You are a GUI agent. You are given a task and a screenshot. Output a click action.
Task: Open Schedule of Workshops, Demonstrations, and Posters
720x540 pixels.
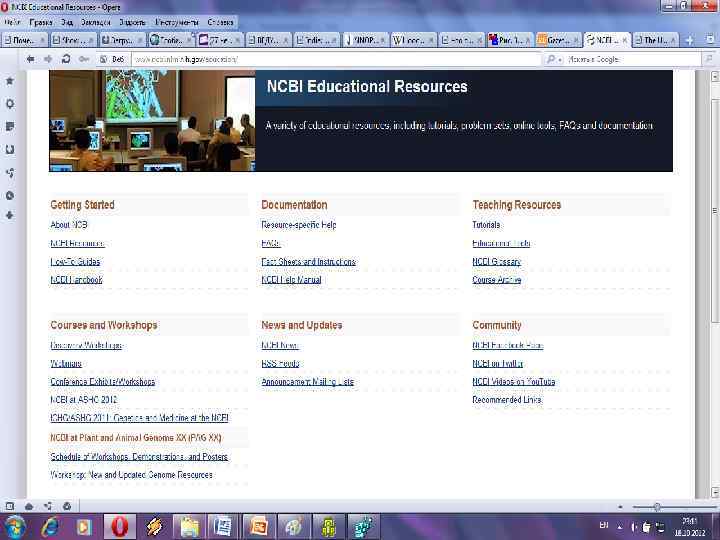[x=139, y=456]
